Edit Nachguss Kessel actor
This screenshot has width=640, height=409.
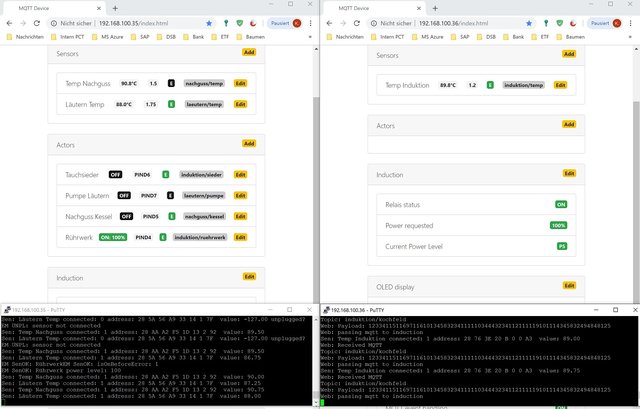coord(240,216)
